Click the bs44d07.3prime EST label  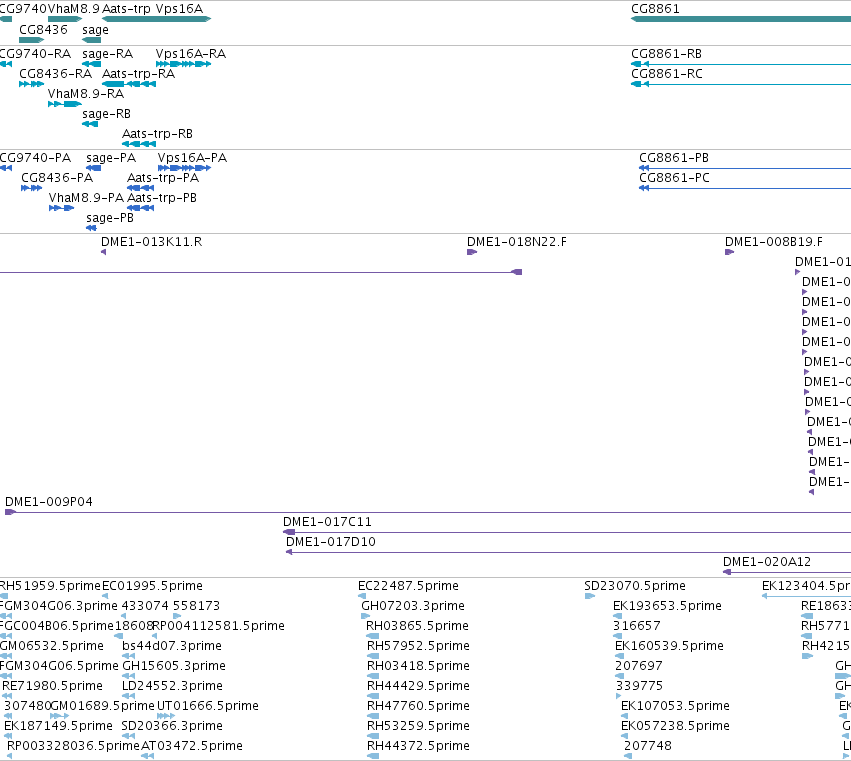click(172, 646)
